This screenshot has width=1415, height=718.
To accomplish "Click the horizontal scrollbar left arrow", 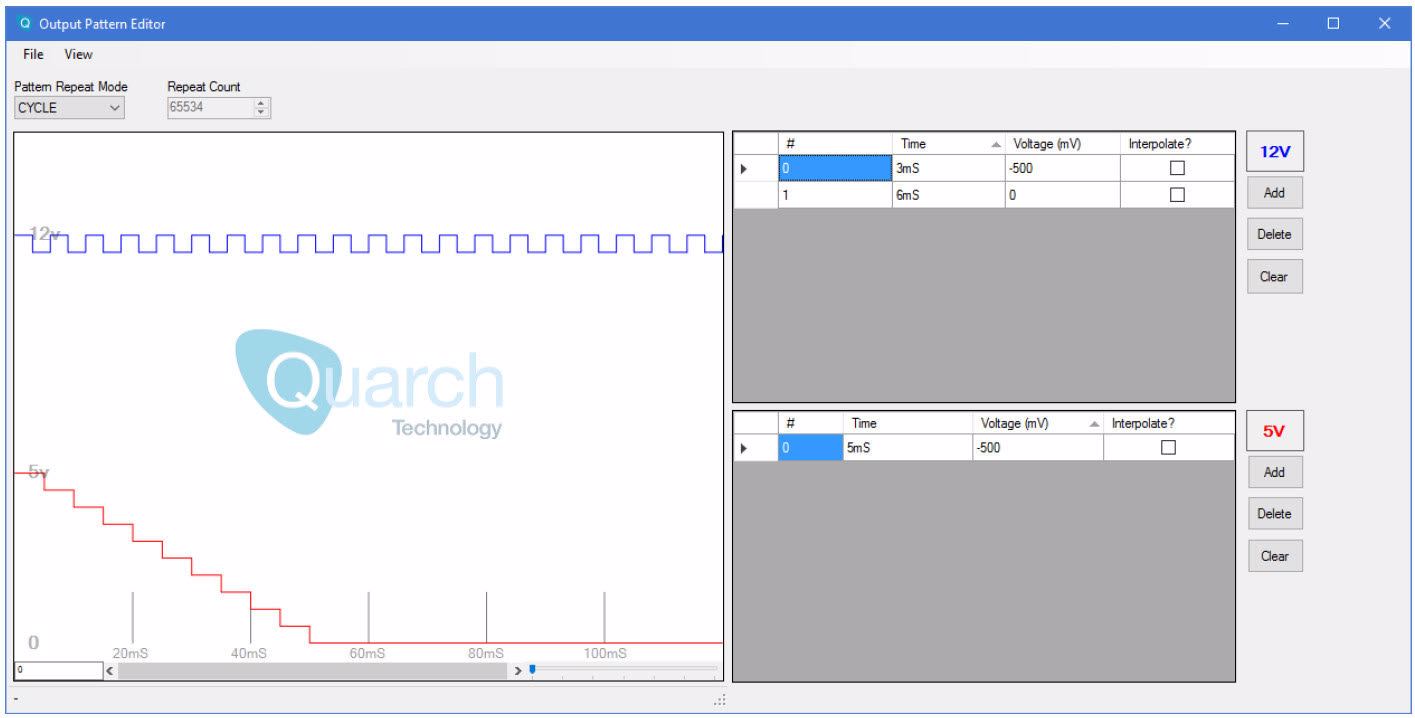I will coord(110,671).
